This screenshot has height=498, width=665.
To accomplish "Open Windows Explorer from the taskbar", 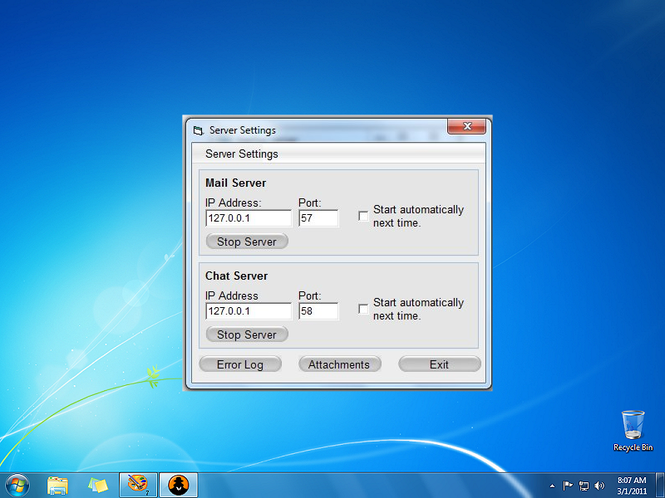I will coord(58,485).
